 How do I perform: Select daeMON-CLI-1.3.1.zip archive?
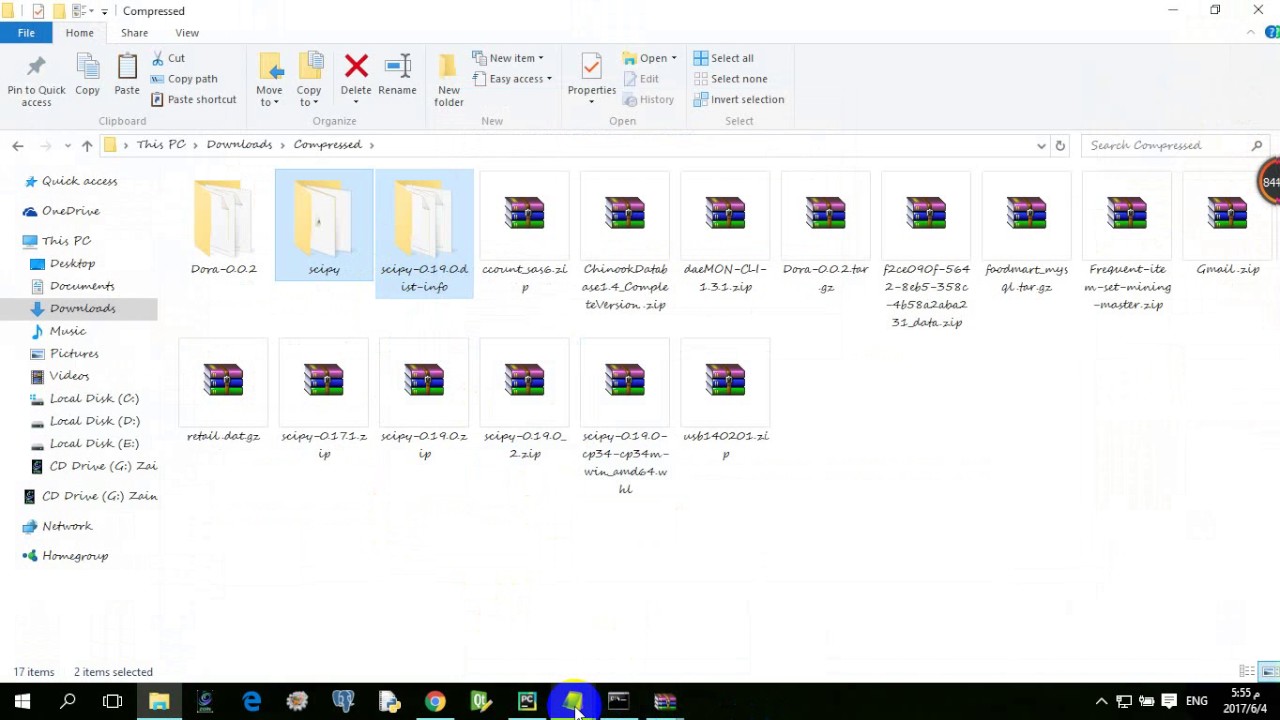click(725, 234)
